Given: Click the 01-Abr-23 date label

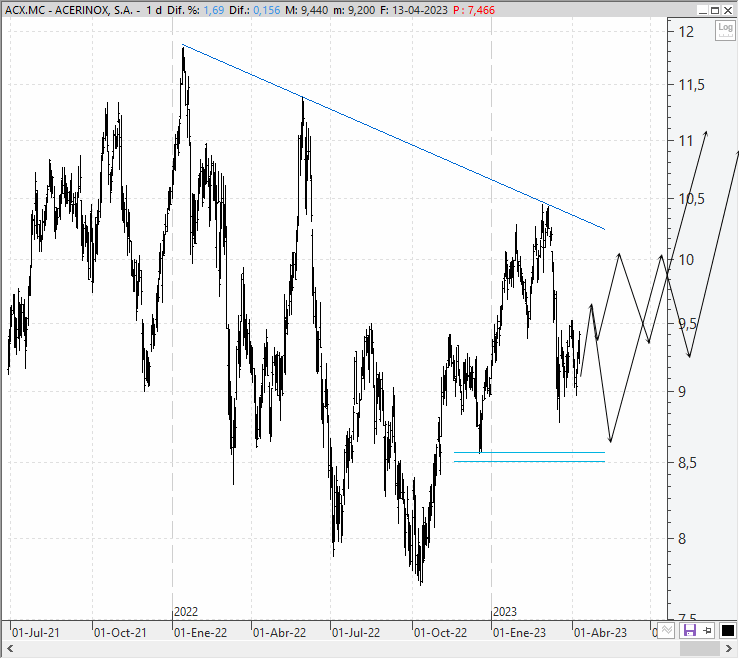Looking at the screenshot, I should point(600,632).
